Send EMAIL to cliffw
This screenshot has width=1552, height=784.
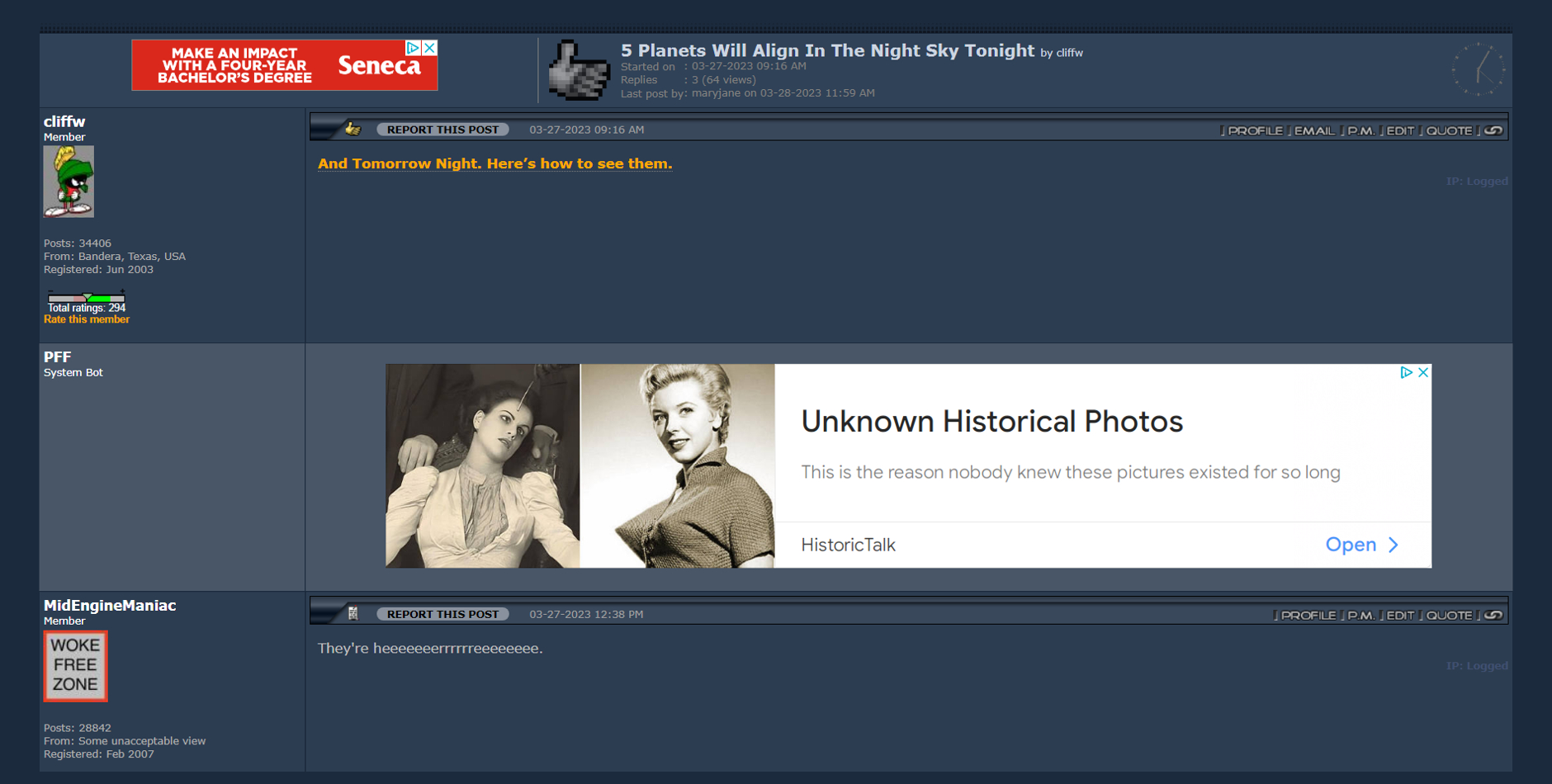[1313, 130]
